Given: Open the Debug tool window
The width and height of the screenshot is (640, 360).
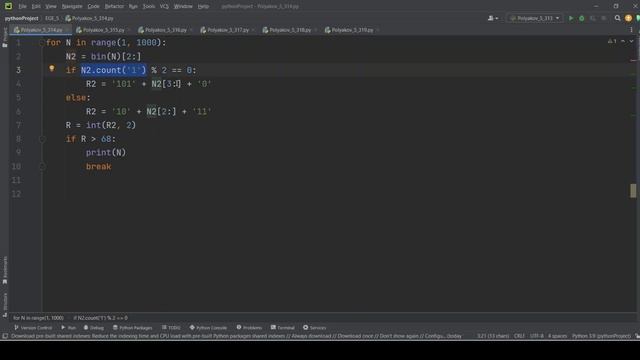Looking at the screenshot, I should [x=94, y=328].
